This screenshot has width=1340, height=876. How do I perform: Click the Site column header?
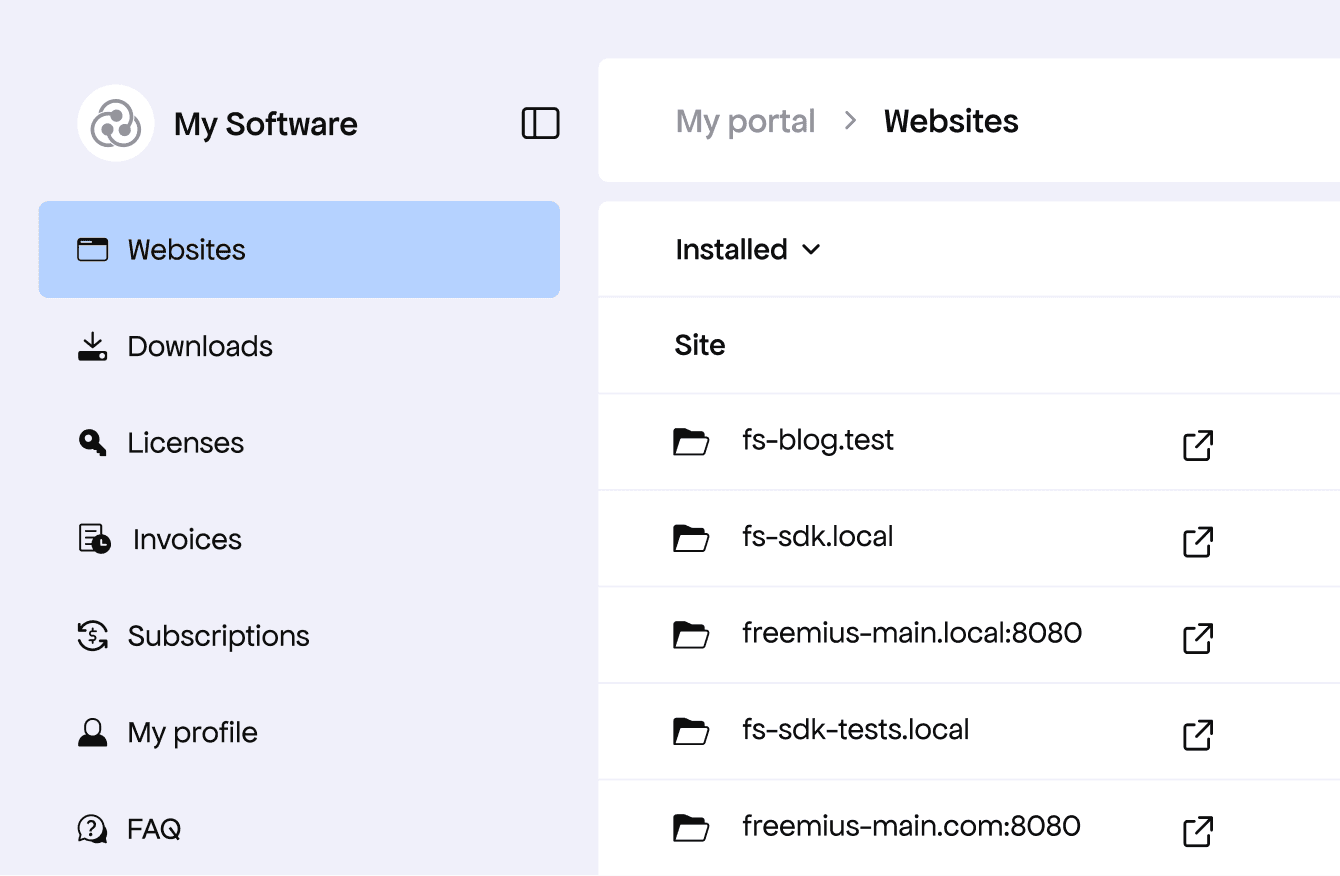point(700,346)
